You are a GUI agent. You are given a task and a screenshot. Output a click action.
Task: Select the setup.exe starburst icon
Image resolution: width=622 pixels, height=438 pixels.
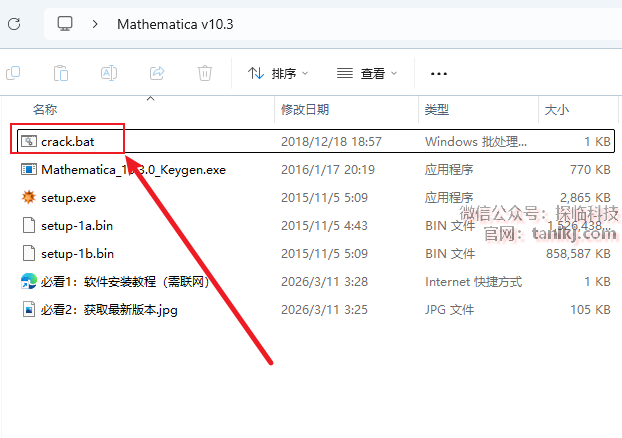[29, 197]
